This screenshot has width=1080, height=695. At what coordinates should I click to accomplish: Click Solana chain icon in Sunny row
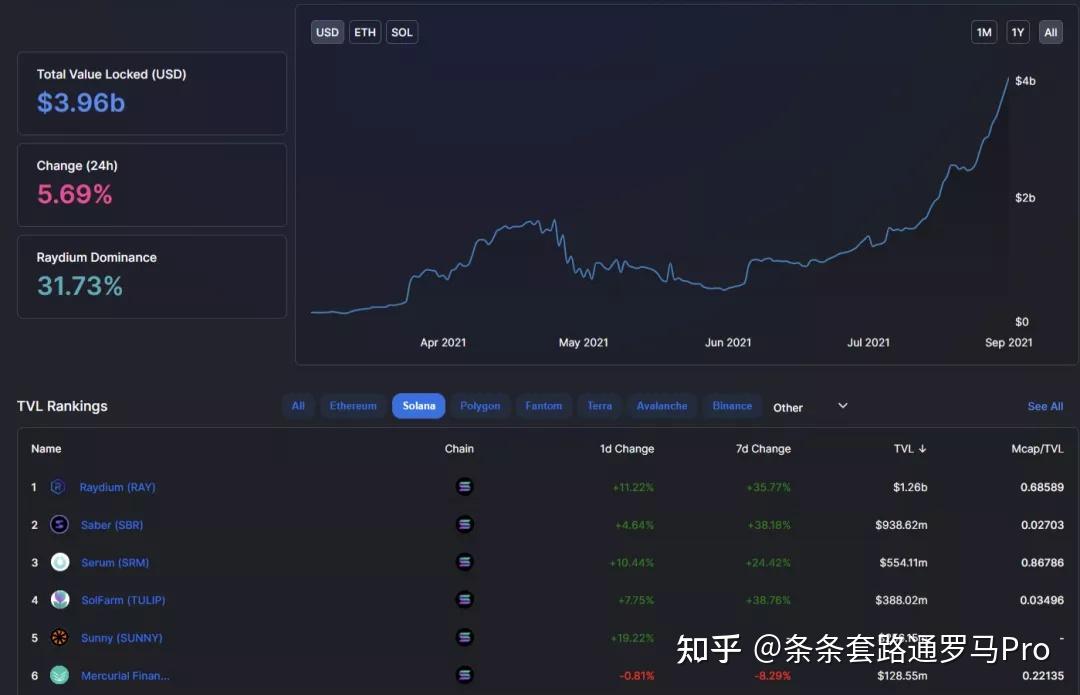pos(465,638)
